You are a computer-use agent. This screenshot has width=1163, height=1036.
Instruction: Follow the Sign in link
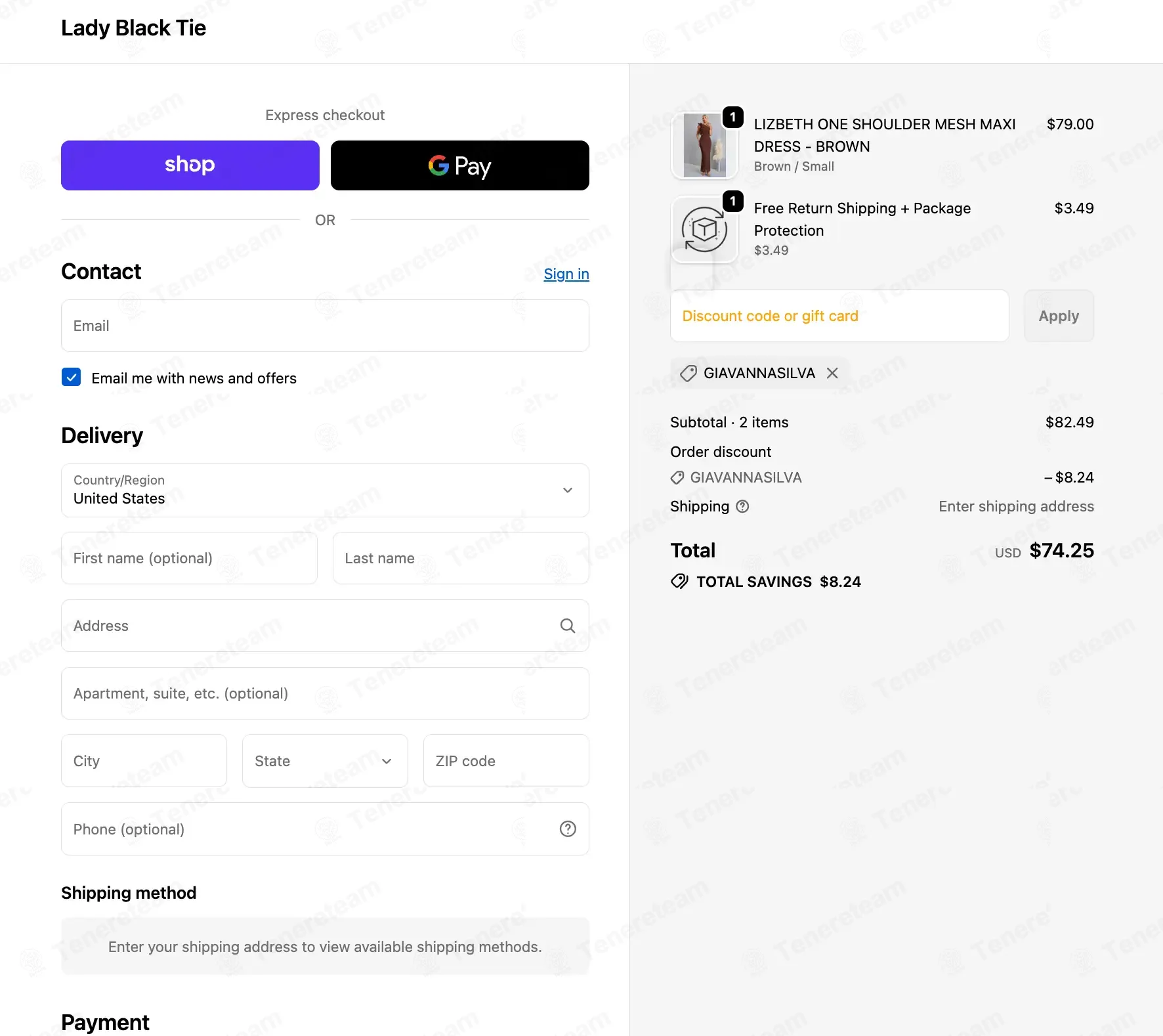tap(566, 274)
